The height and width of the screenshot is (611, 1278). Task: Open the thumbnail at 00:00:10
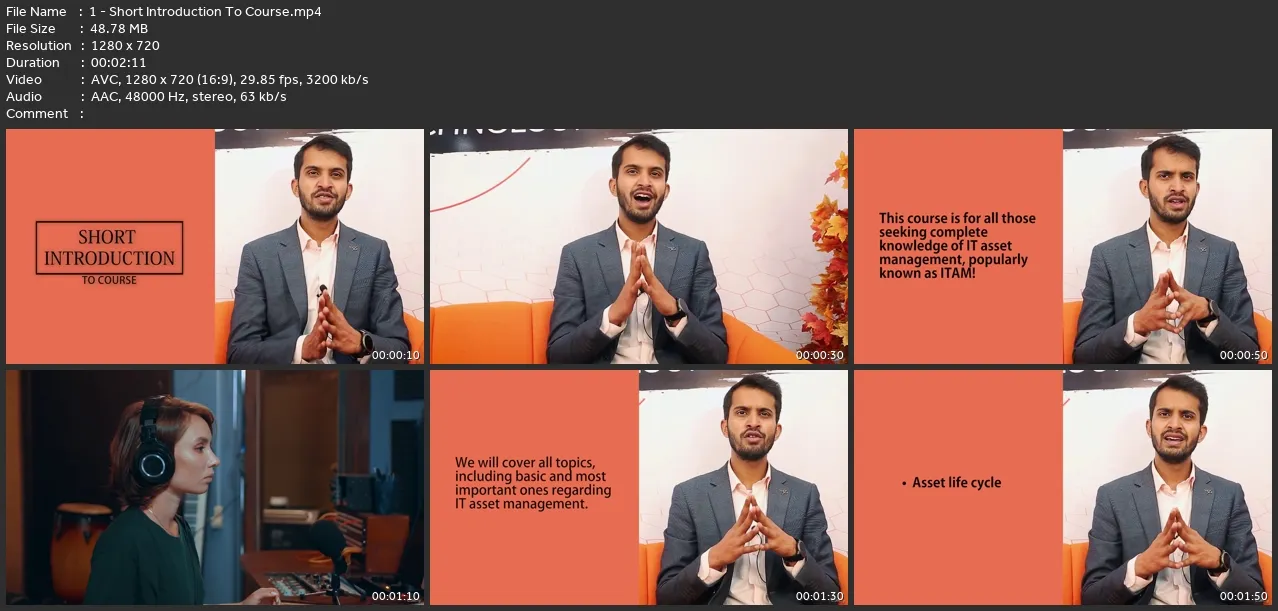(x=214, y=246)
